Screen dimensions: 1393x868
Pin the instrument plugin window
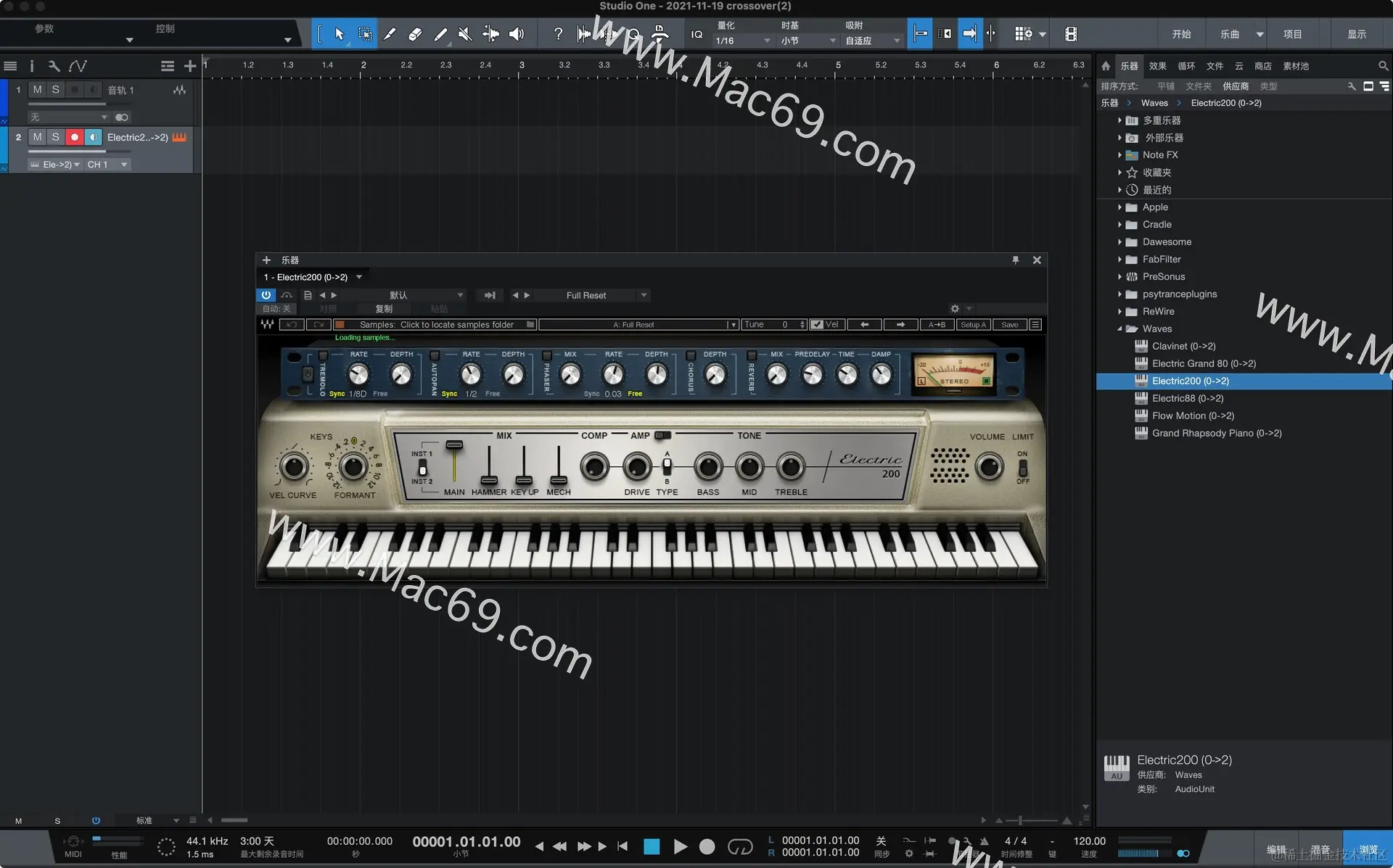pos(1015,260)
